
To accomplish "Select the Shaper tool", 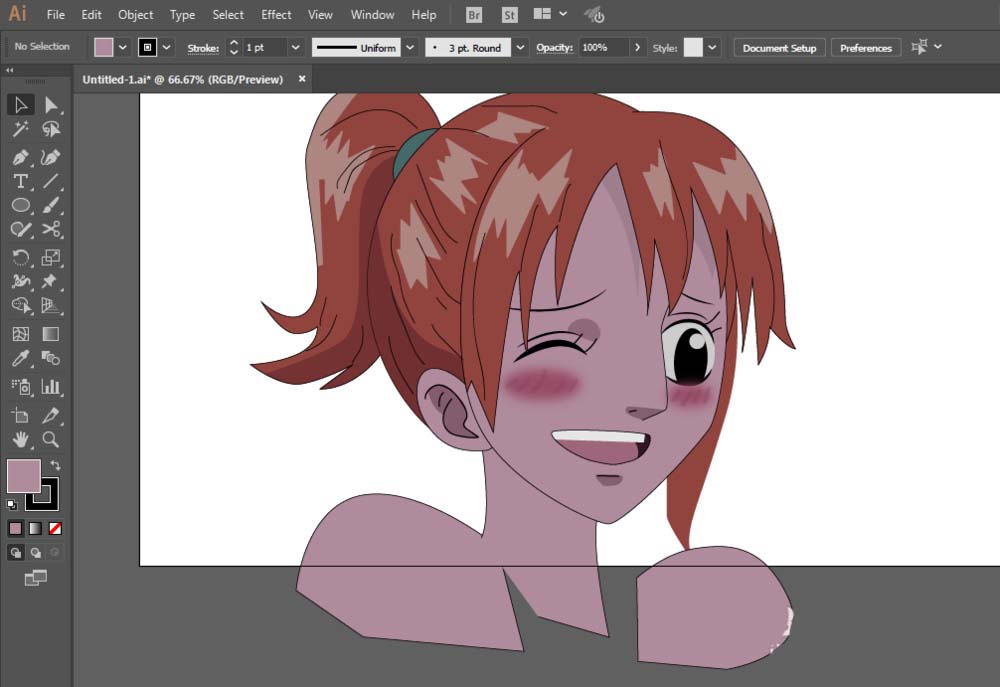I will pyautogui.click(x=20, y=230).
